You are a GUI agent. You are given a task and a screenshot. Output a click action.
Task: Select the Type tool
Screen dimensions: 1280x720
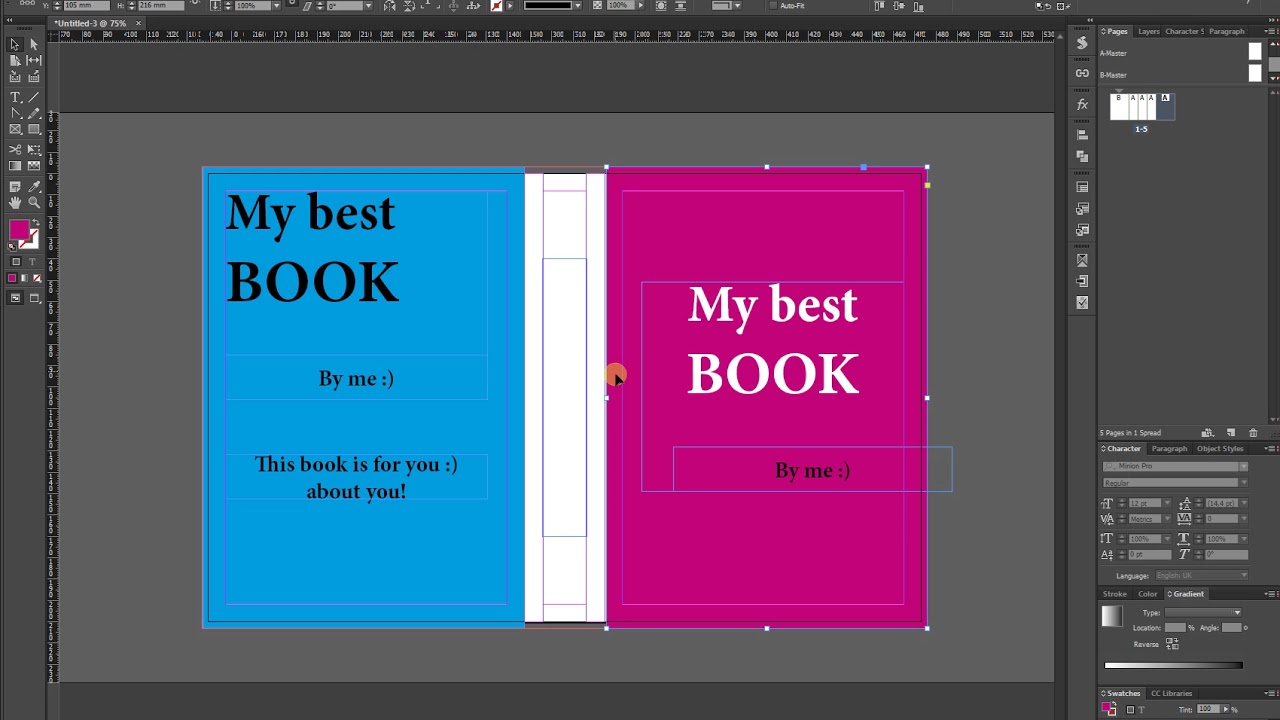pyautogui.click(x=15, y=97)
